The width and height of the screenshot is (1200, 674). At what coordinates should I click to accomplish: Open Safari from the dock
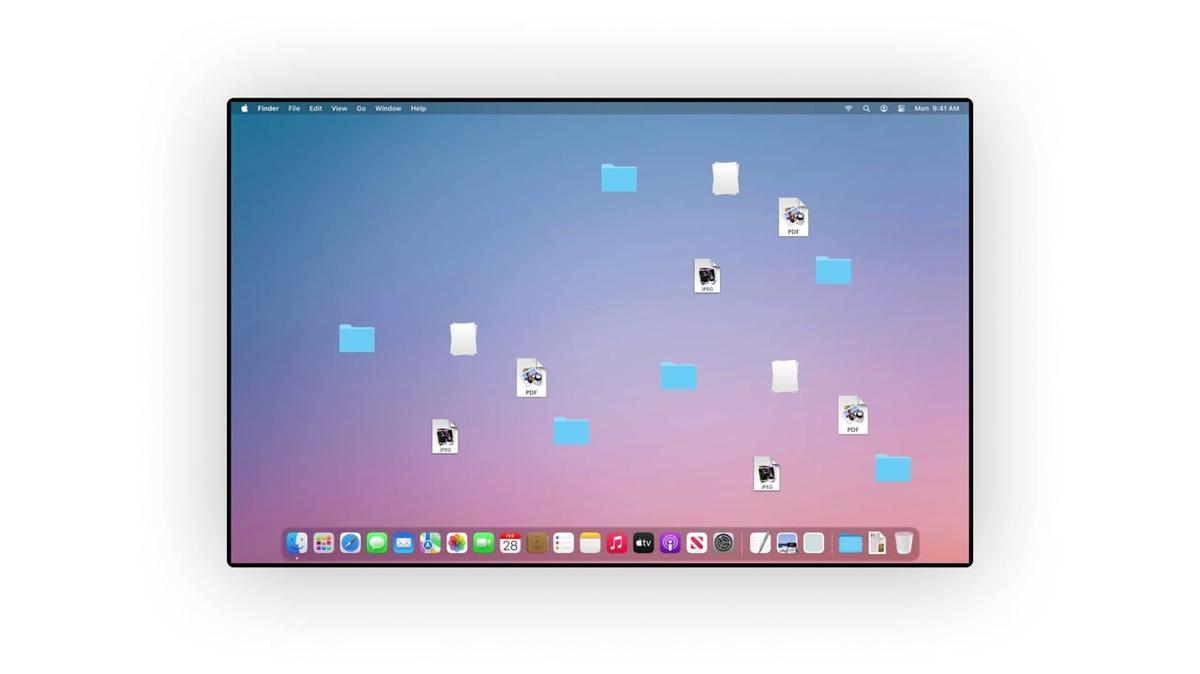click(x=350, y=543)
